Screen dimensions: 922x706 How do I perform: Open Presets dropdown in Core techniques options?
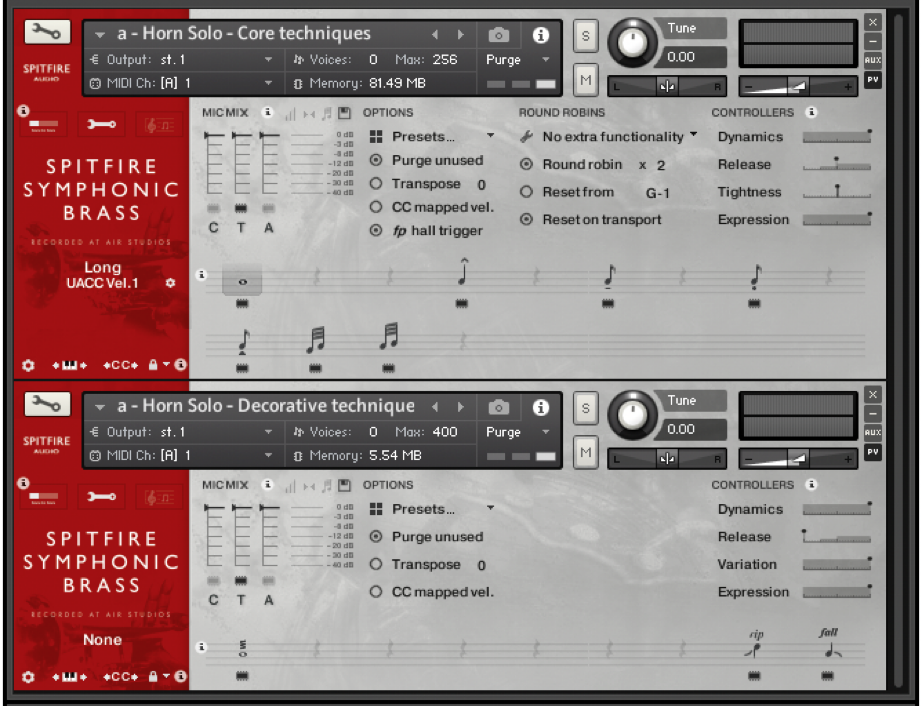click(432, 137)
